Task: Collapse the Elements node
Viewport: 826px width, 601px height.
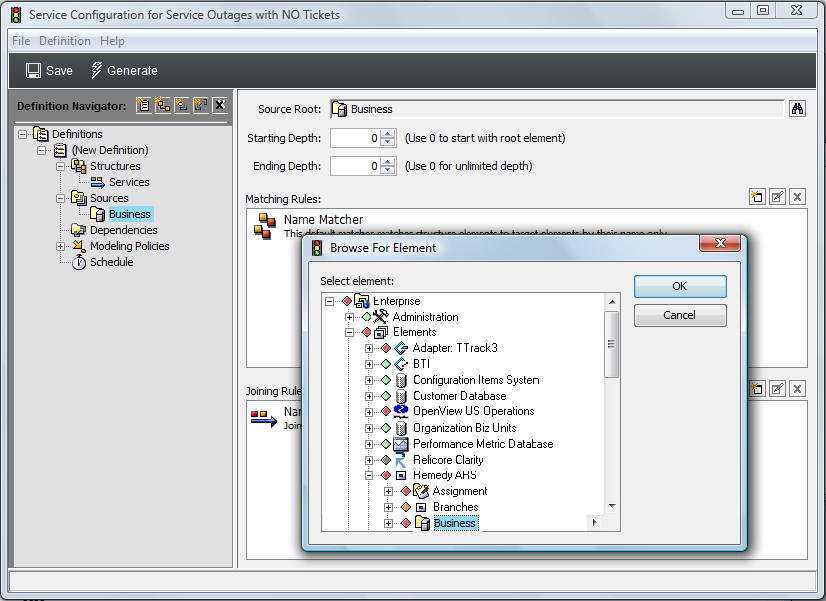Action: 349,332
